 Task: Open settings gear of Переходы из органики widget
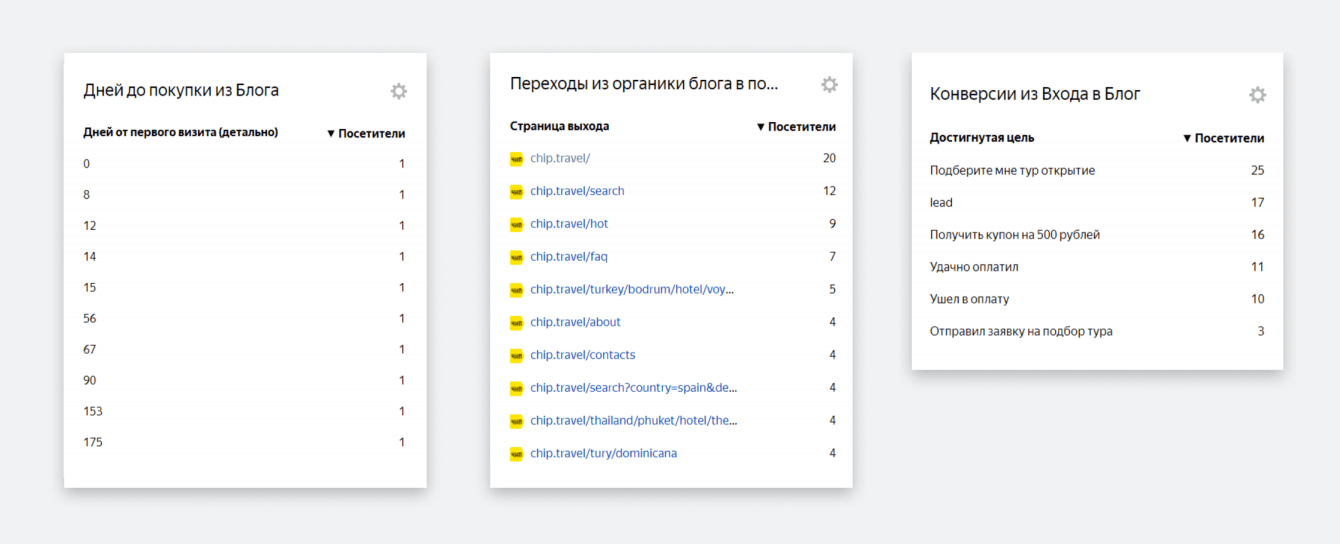pos(829,85)
